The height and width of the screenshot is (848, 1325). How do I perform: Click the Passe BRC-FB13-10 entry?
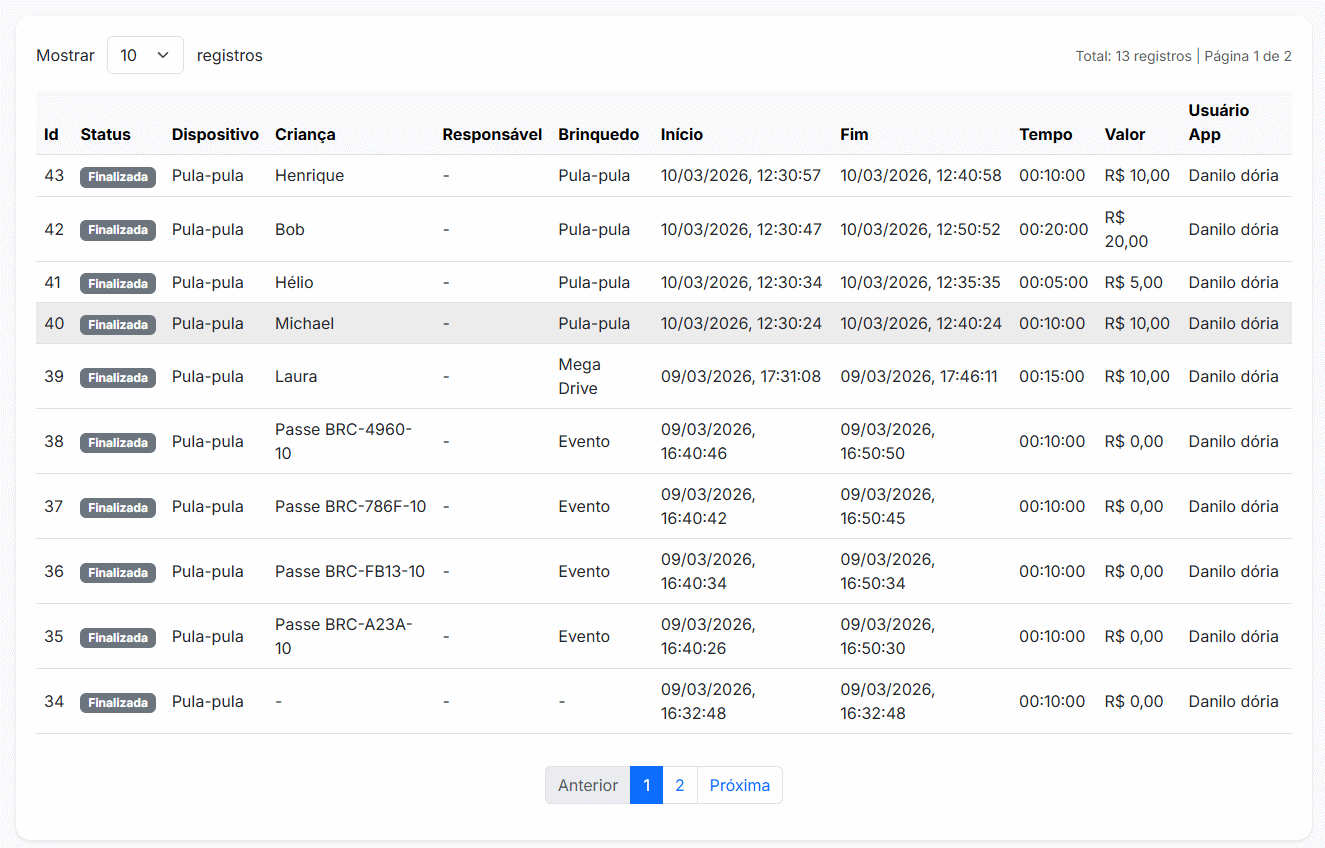(x=349, y=572)
